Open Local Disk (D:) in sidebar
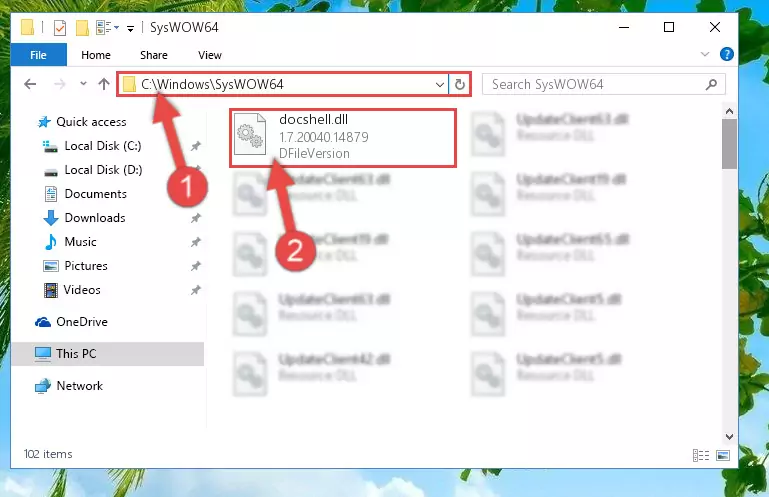 [93, 170]
